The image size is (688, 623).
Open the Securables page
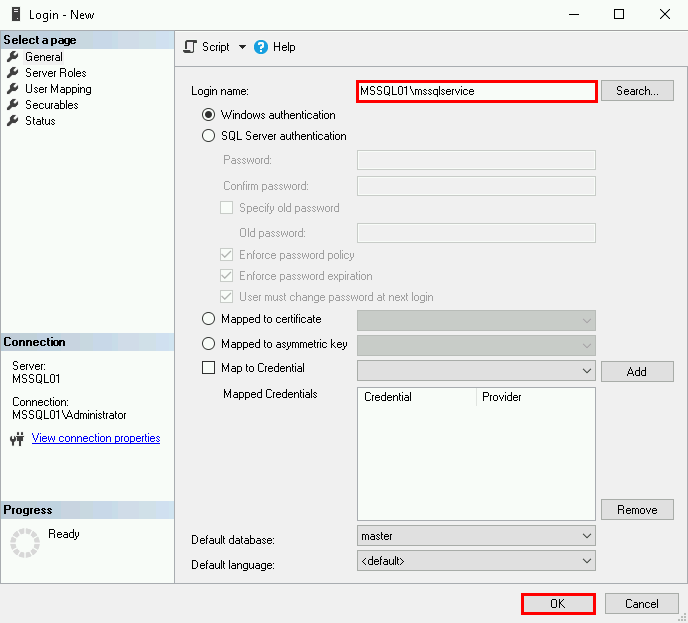[51, 105]
